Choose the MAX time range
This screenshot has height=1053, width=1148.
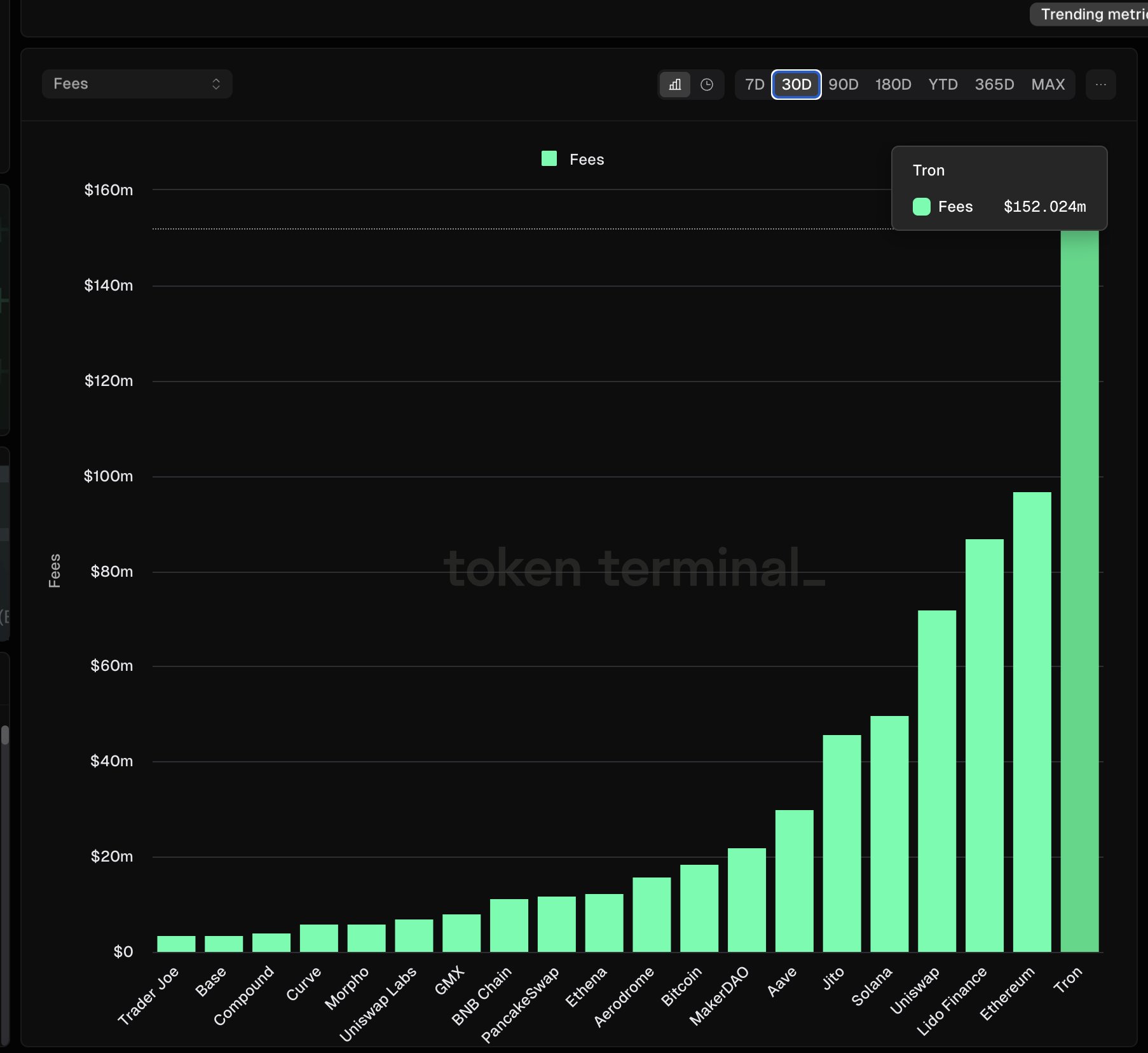1048,85
